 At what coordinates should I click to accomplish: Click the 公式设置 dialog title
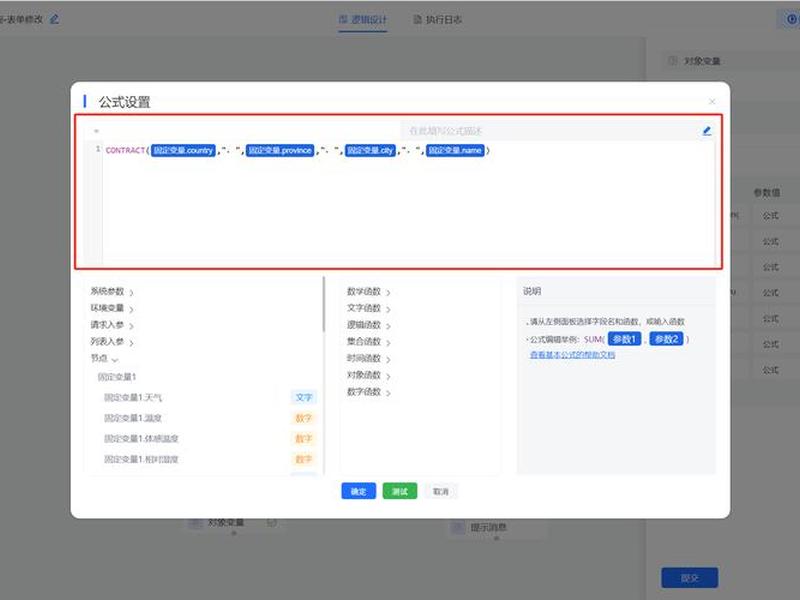click(x=124, y=102)
